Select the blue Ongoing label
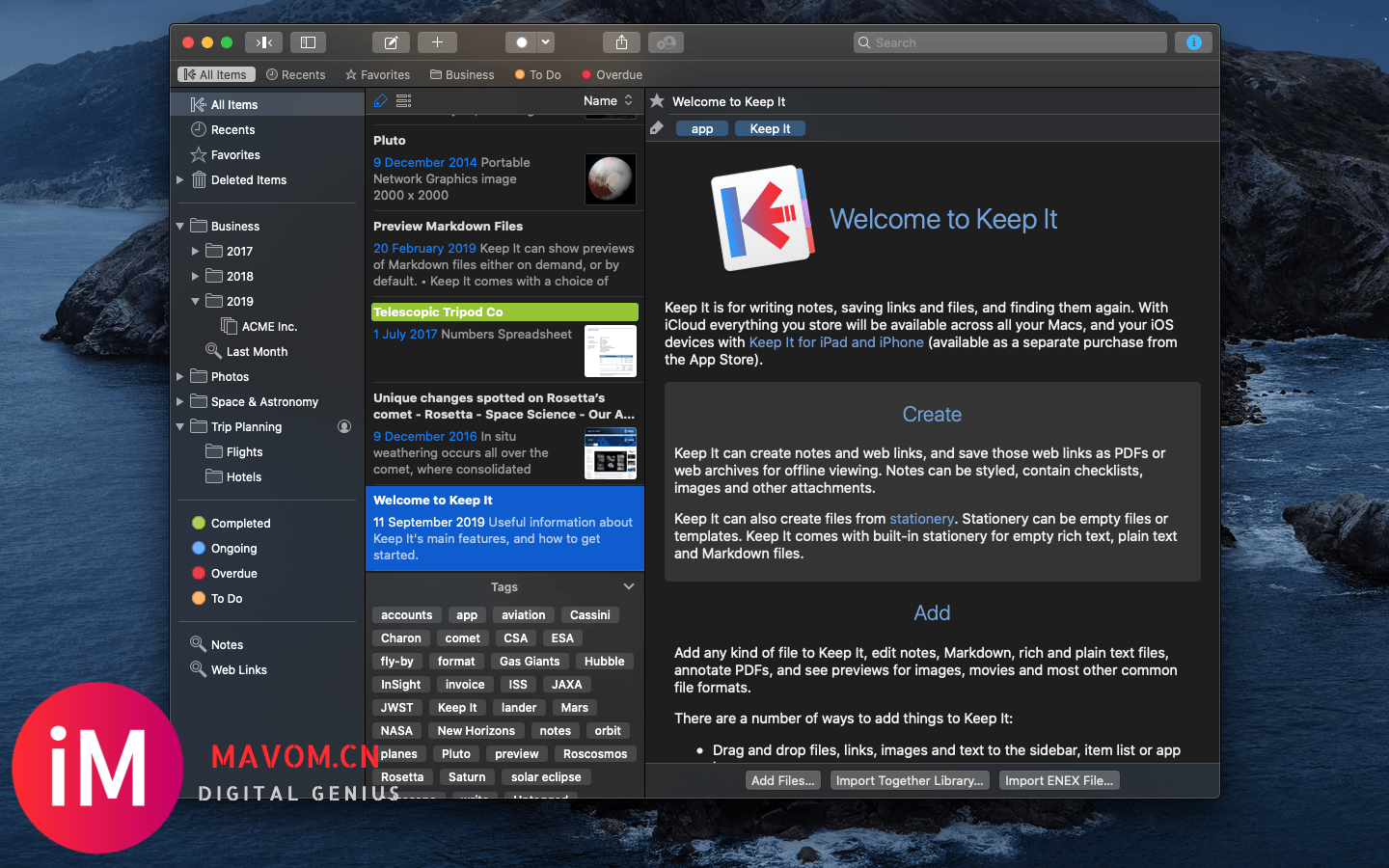 [224, 548]
